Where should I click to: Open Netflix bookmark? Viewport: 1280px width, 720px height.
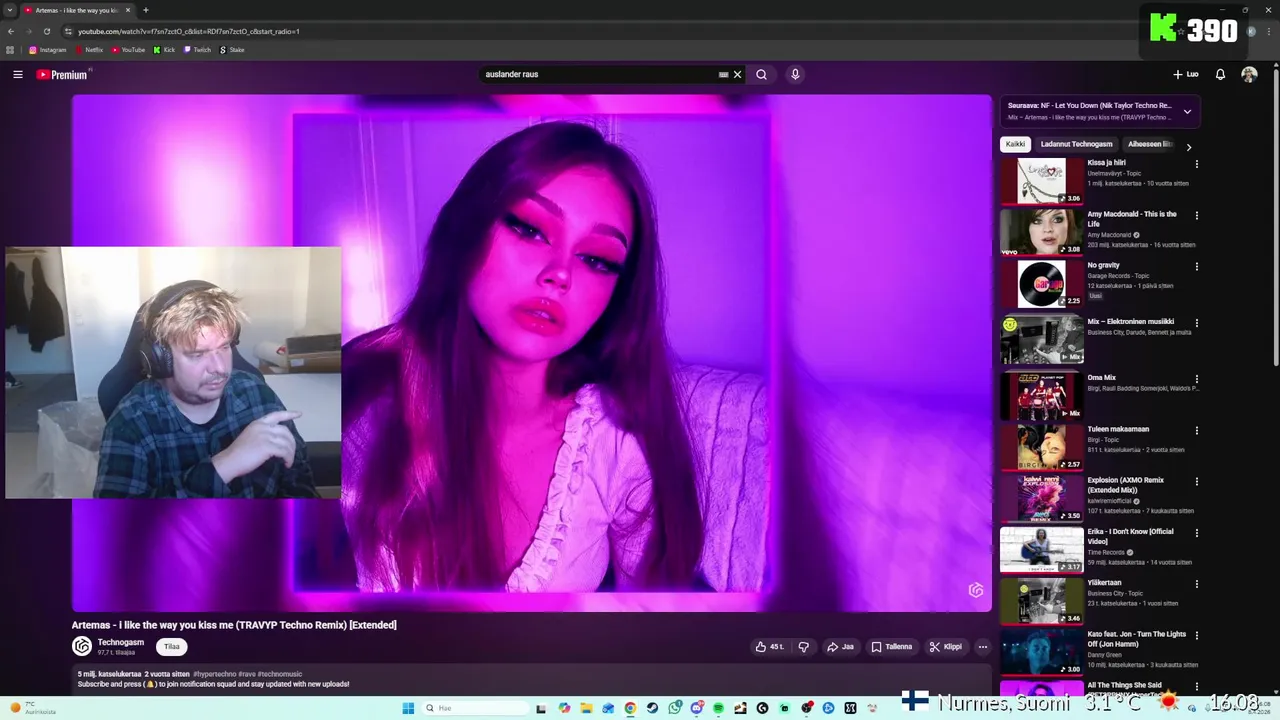tap(89, 49)
